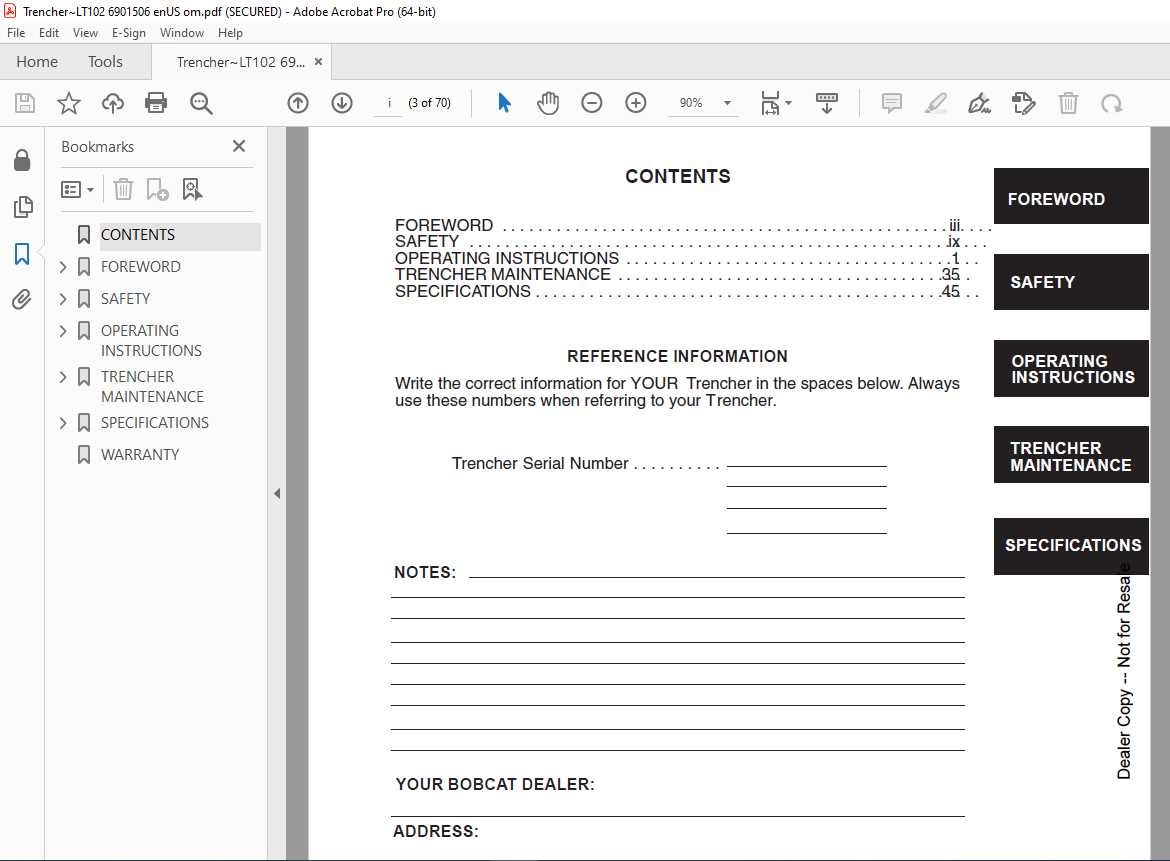Click the Rotate/undo circular arrow icon

[1112, 103]
